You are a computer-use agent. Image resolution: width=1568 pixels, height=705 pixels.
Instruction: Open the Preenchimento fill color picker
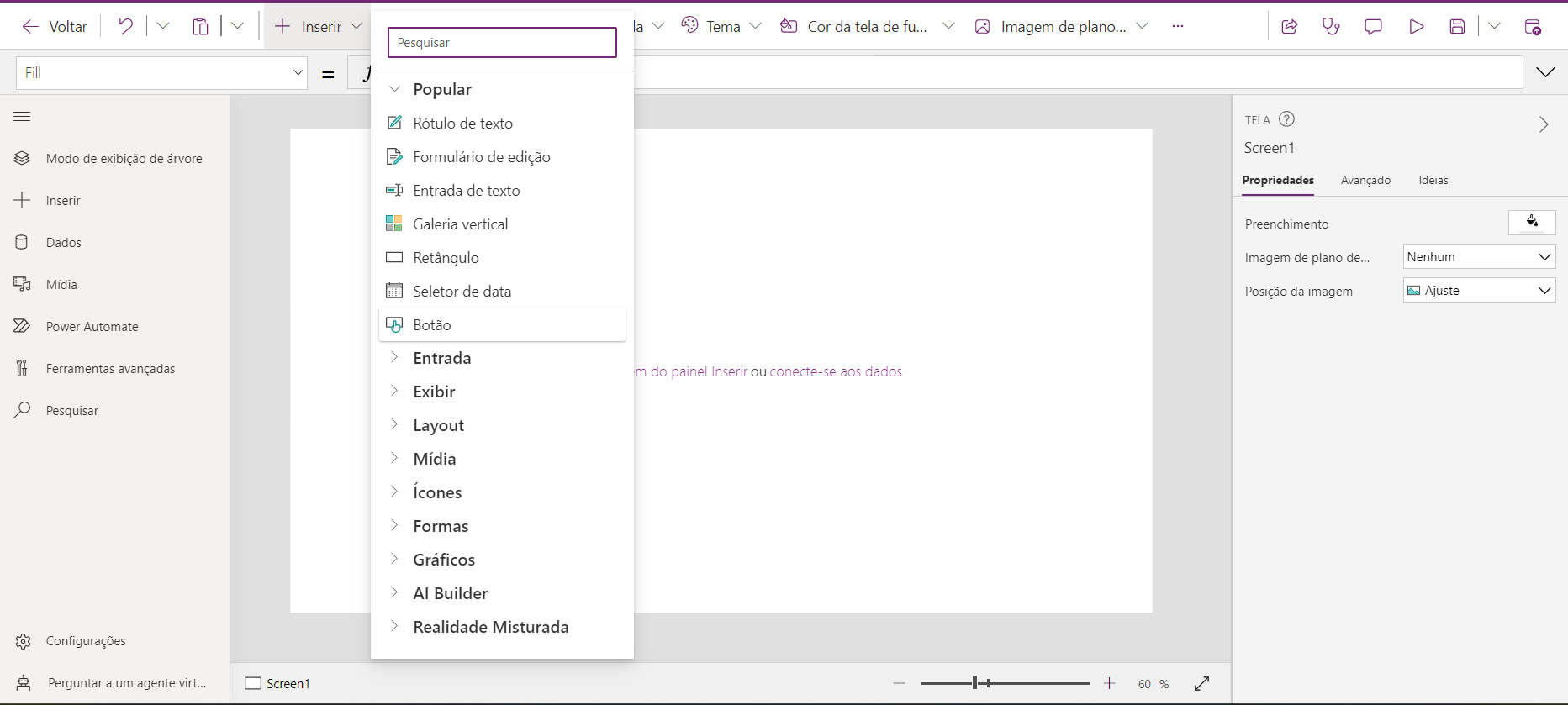click(1532, 223)
